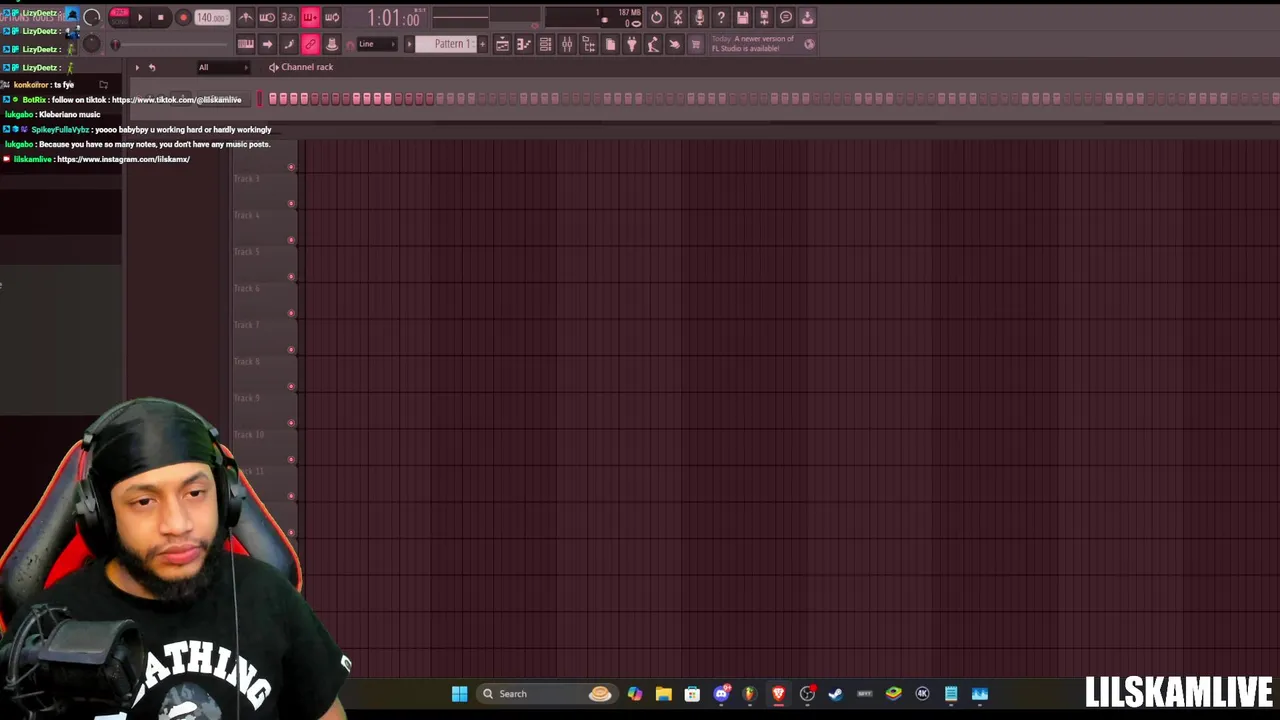Start playback with the Play button

click(x=140, y=17)
